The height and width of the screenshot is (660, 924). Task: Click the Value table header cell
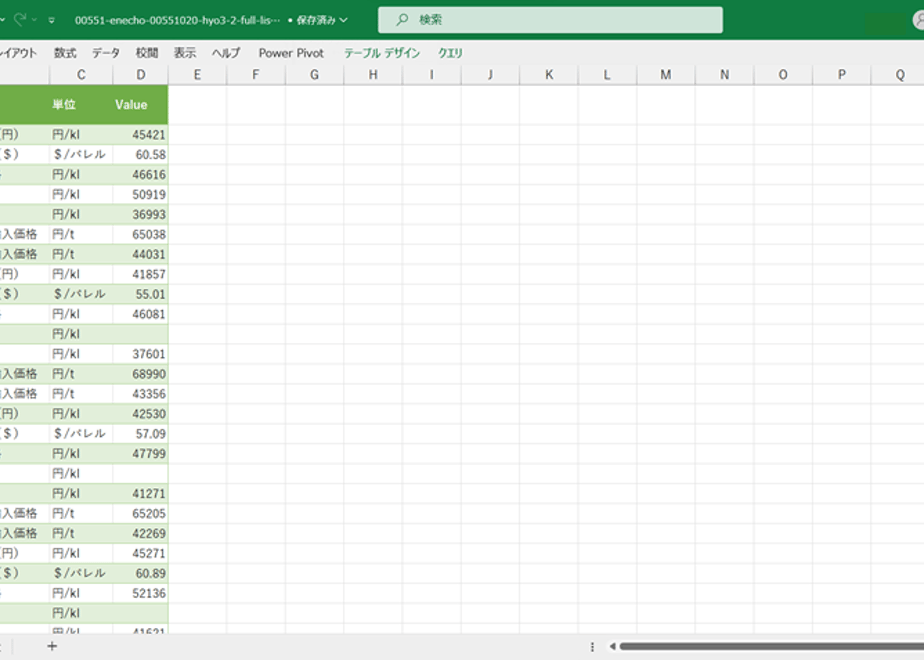click(140, 105)
